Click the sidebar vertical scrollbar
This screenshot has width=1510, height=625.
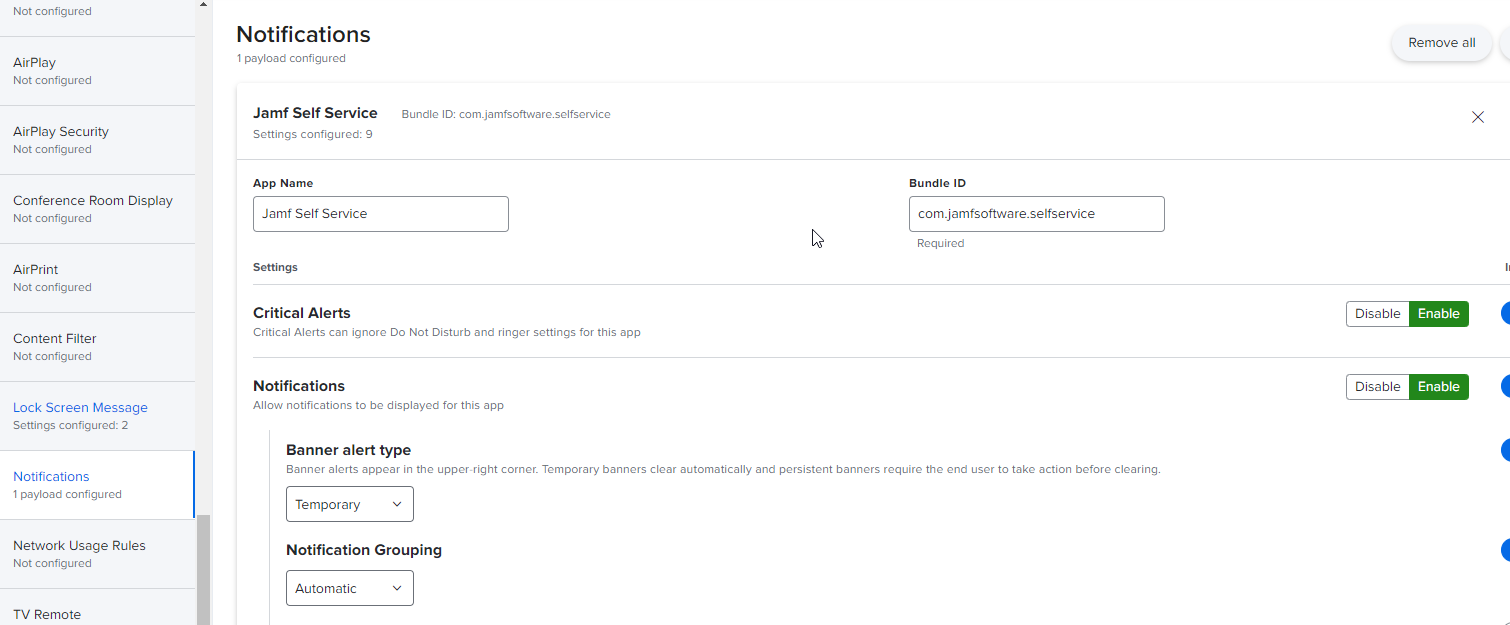204,569
